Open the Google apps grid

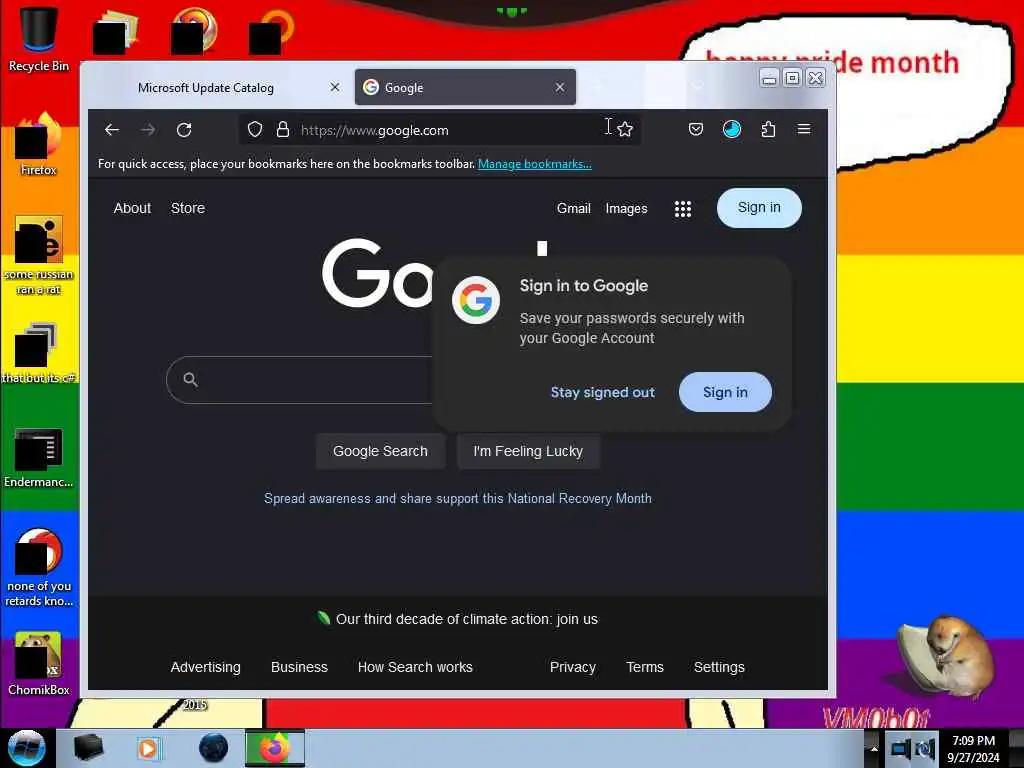tap(683, 209)
